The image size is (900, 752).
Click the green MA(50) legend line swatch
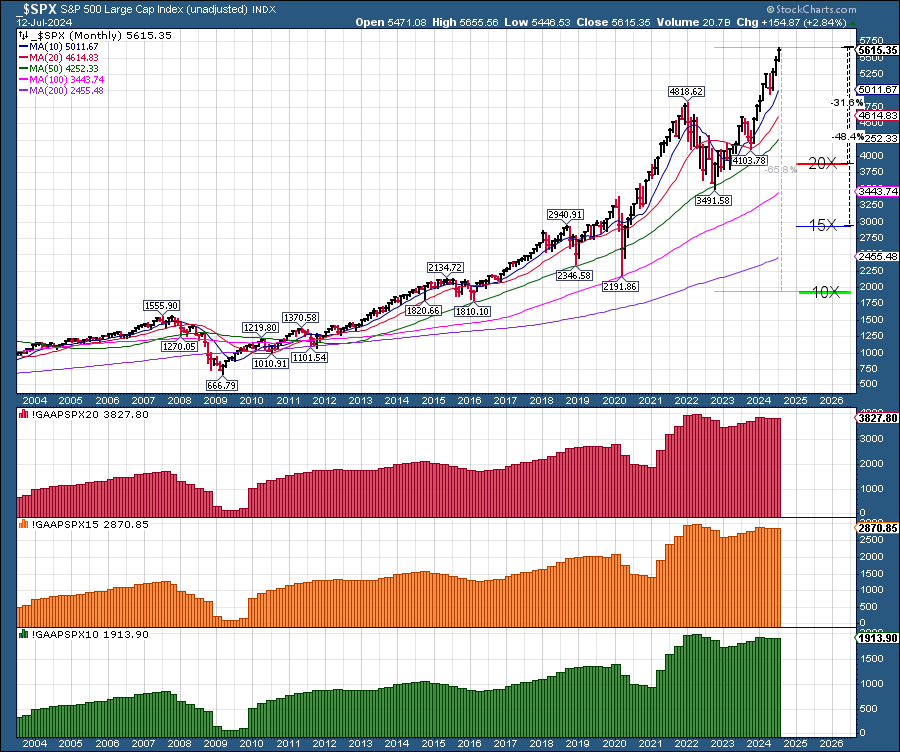click(24, 68)
